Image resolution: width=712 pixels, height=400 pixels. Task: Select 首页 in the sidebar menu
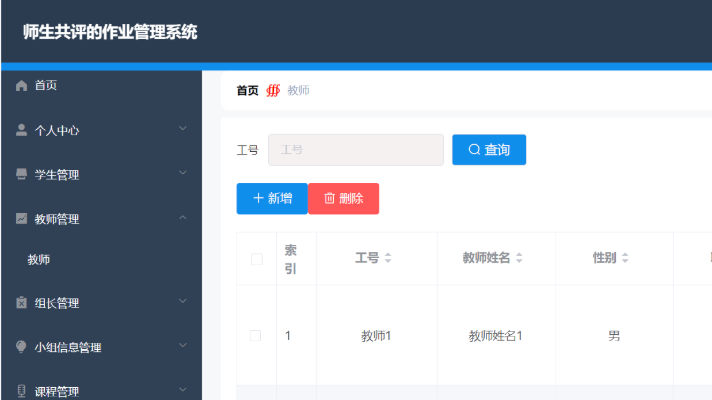pyautogui.click(x=46, y=86)
